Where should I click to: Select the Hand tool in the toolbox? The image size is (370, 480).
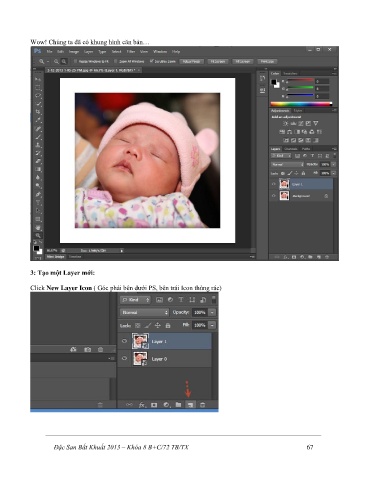(x=38, y=228)
